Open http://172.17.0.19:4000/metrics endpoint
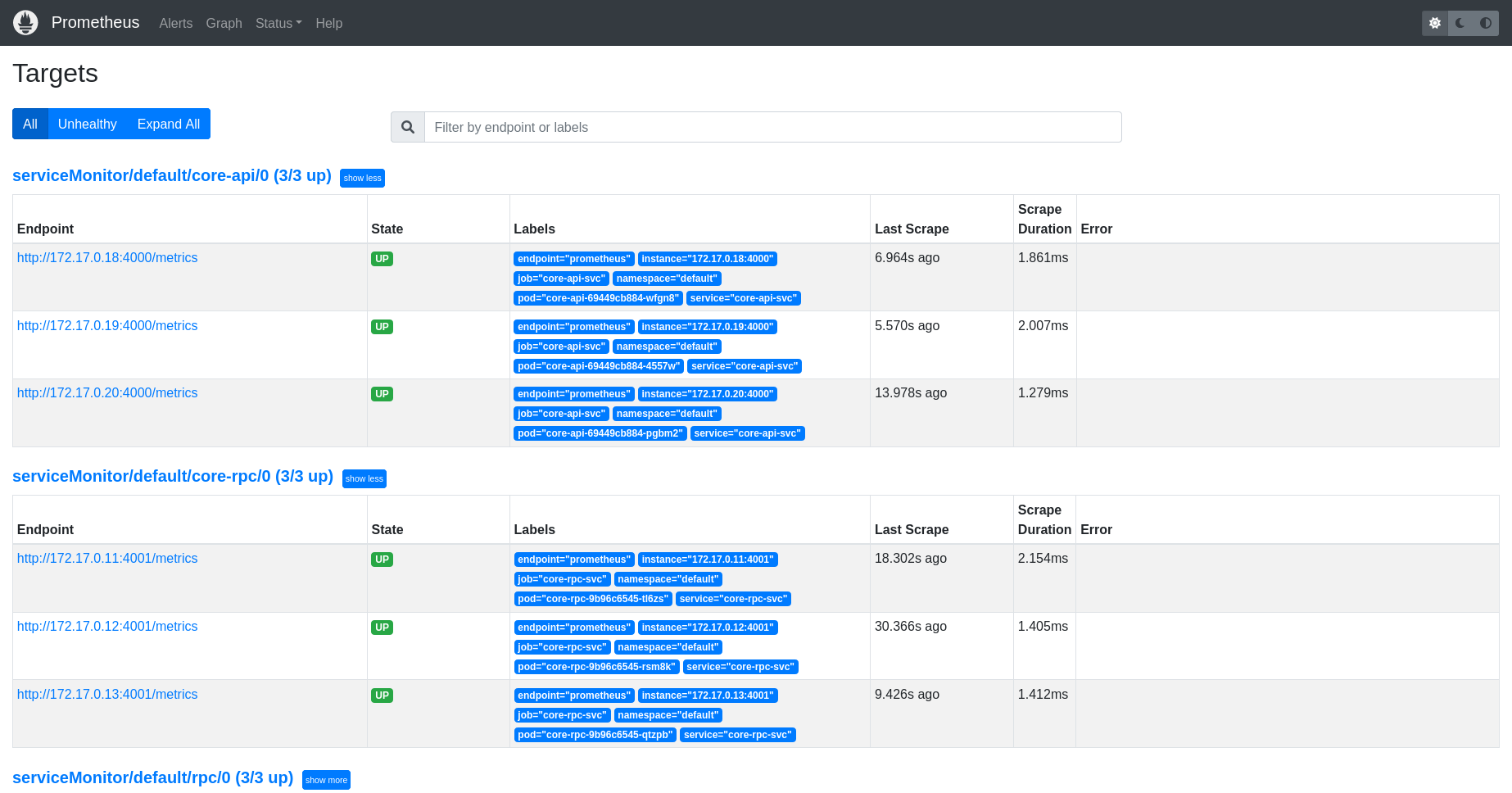The width and height of the screenshot is (1512, 793). 107,325
